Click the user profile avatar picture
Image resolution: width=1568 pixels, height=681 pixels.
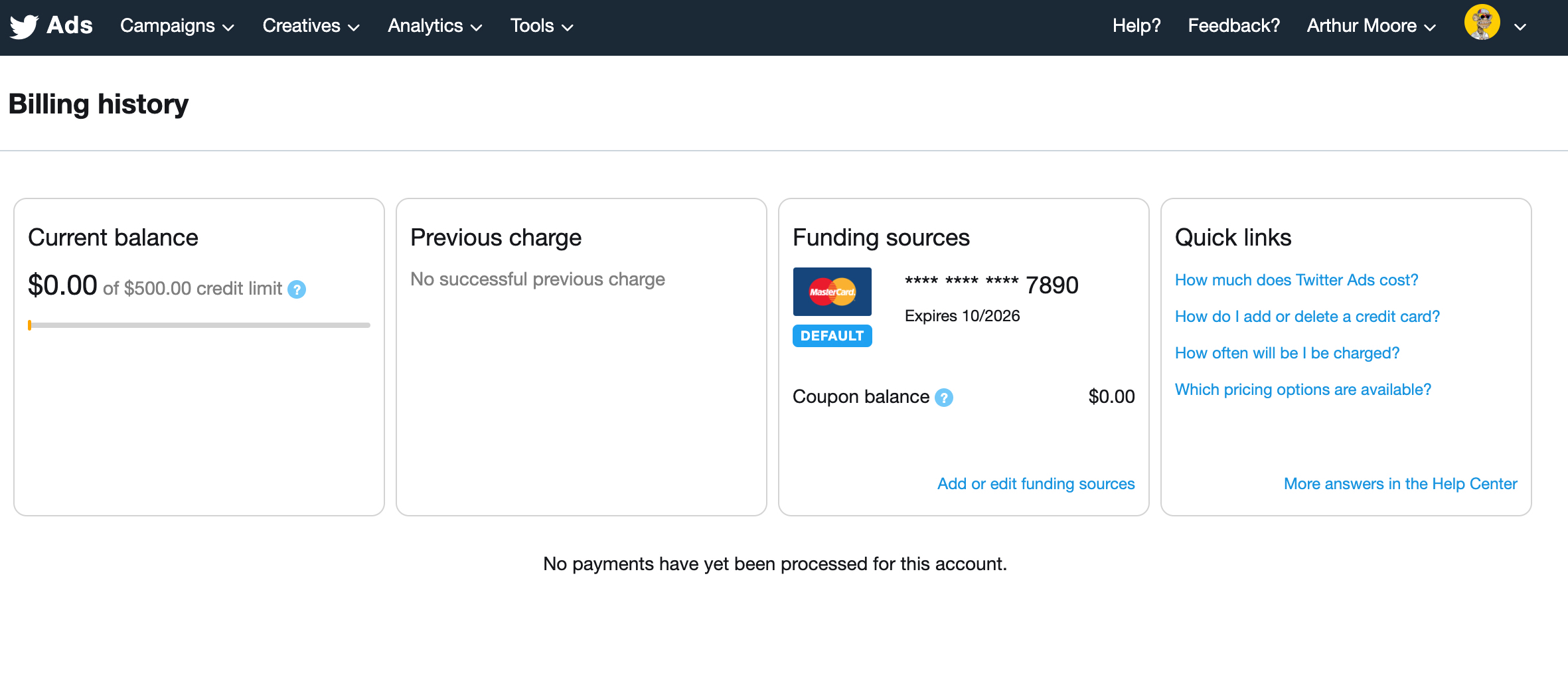tap(1482, 23)
